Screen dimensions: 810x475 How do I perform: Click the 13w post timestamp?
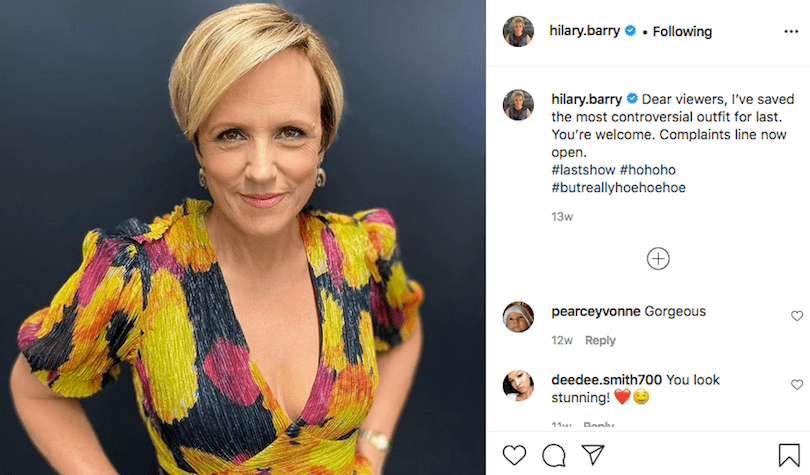coord(562,216)
